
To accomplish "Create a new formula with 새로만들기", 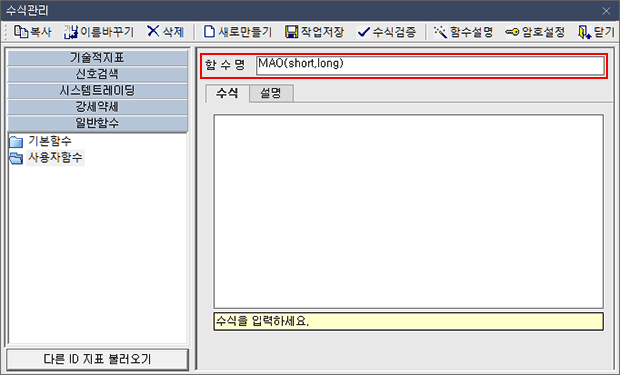I will [238, 32].
